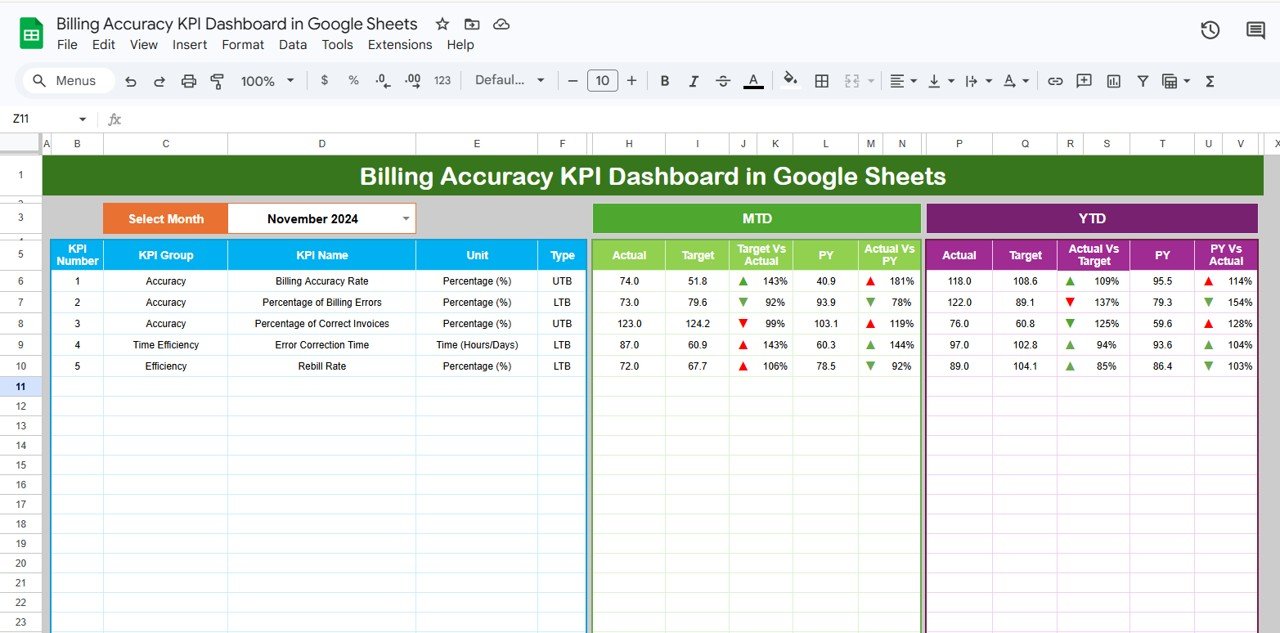Open the Insert chart icon
The image size is (1280, 633).
point(1113,80)
